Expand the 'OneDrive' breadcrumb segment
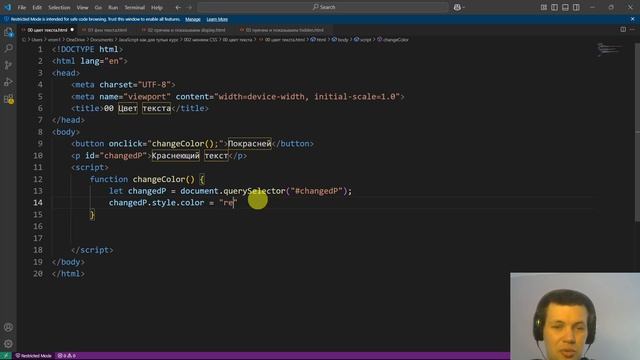Image resolution: width=640 pixels, height=360 pixels. (76, 40)
